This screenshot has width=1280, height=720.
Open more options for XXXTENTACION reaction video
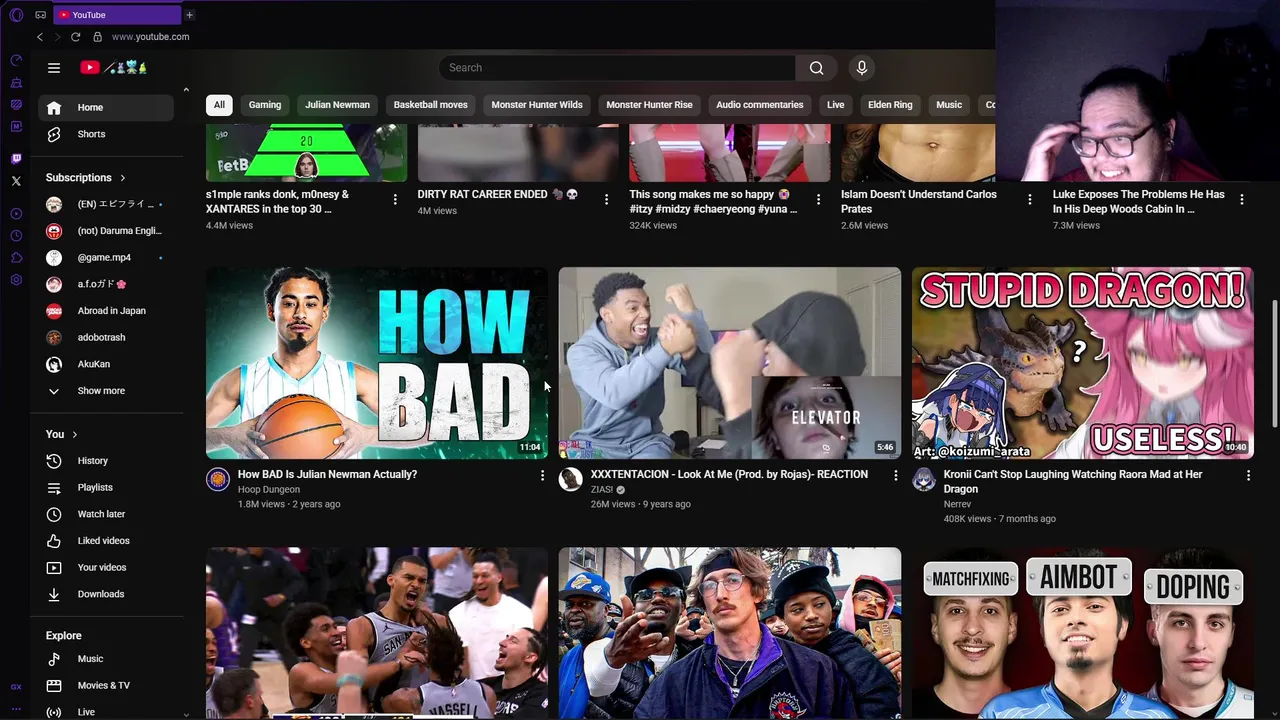895,476
